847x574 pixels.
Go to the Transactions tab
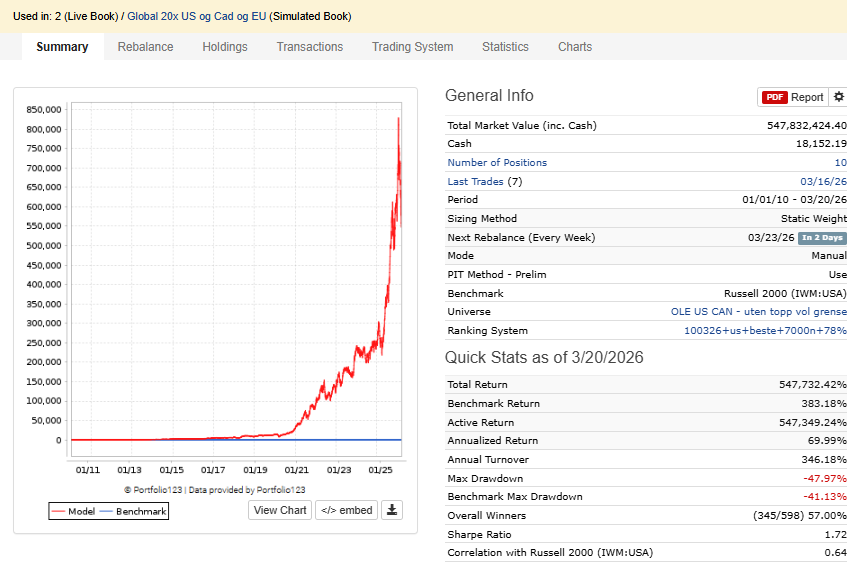pos(309,47)
